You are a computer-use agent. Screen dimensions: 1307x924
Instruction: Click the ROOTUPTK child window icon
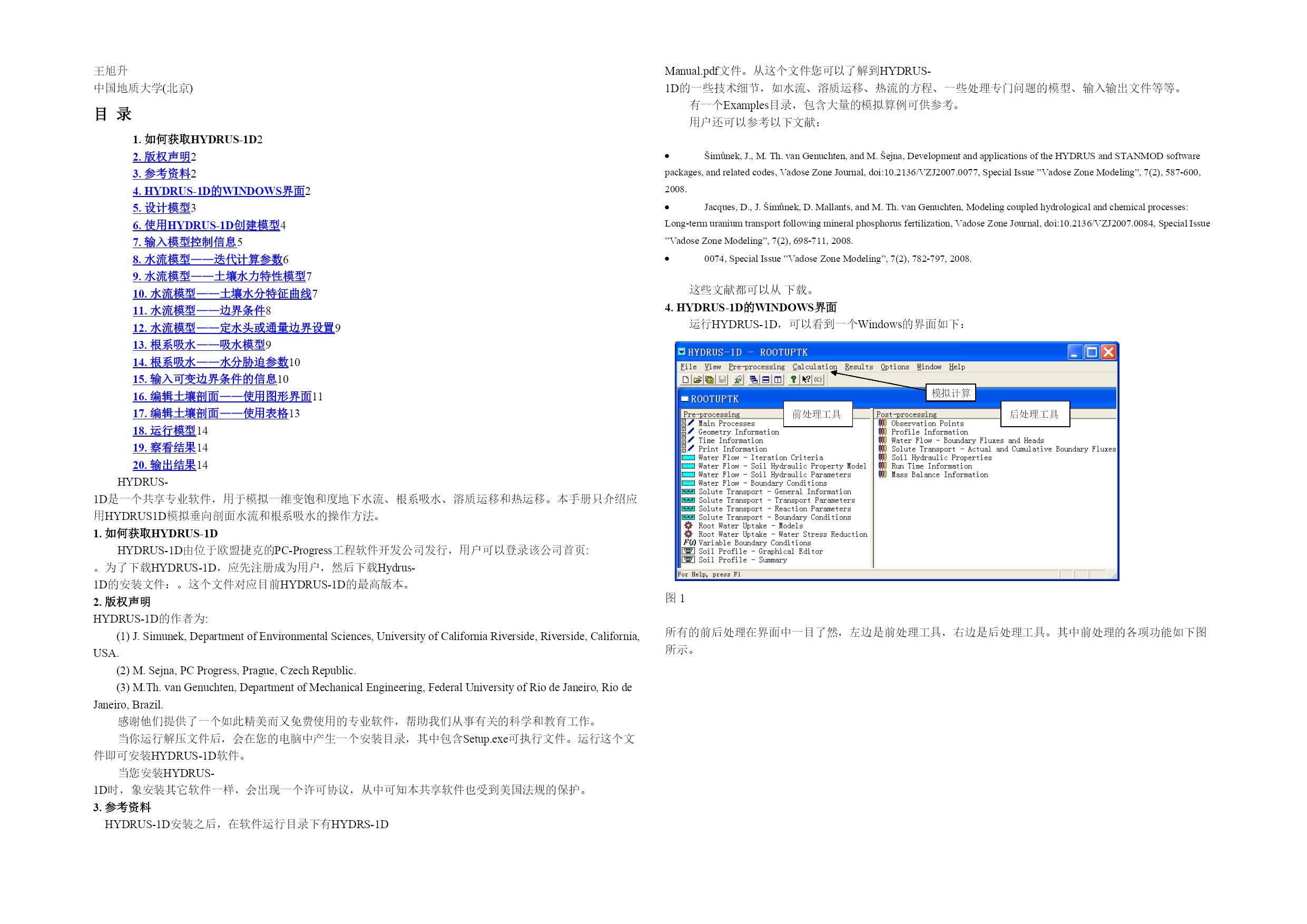pyautogui.click(x=685, y=399)
